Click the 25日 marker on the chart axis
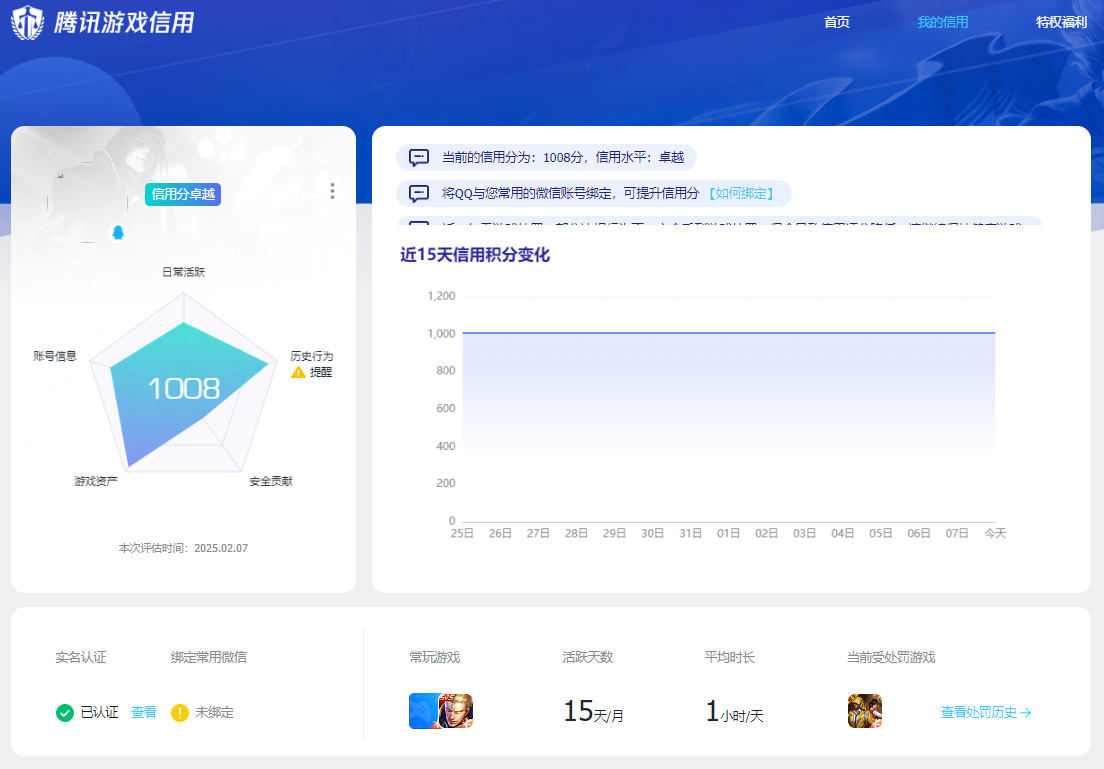1104x769 pixels. point(462,533)
